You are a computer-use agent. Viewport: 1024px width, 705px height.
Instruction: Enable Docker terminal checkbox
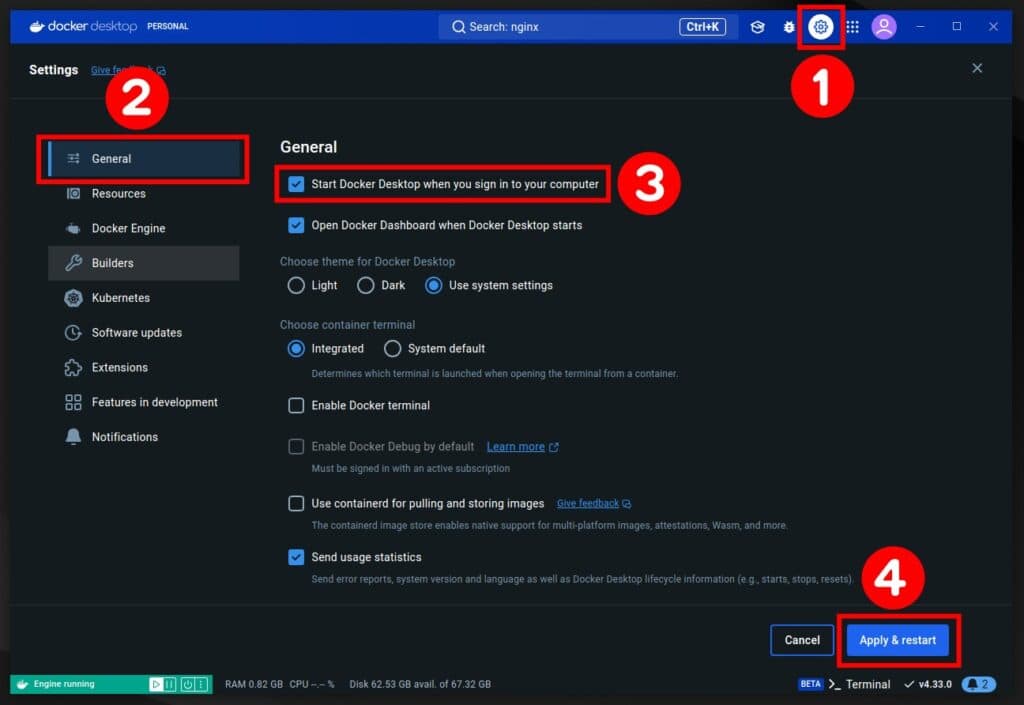[296, 405]
